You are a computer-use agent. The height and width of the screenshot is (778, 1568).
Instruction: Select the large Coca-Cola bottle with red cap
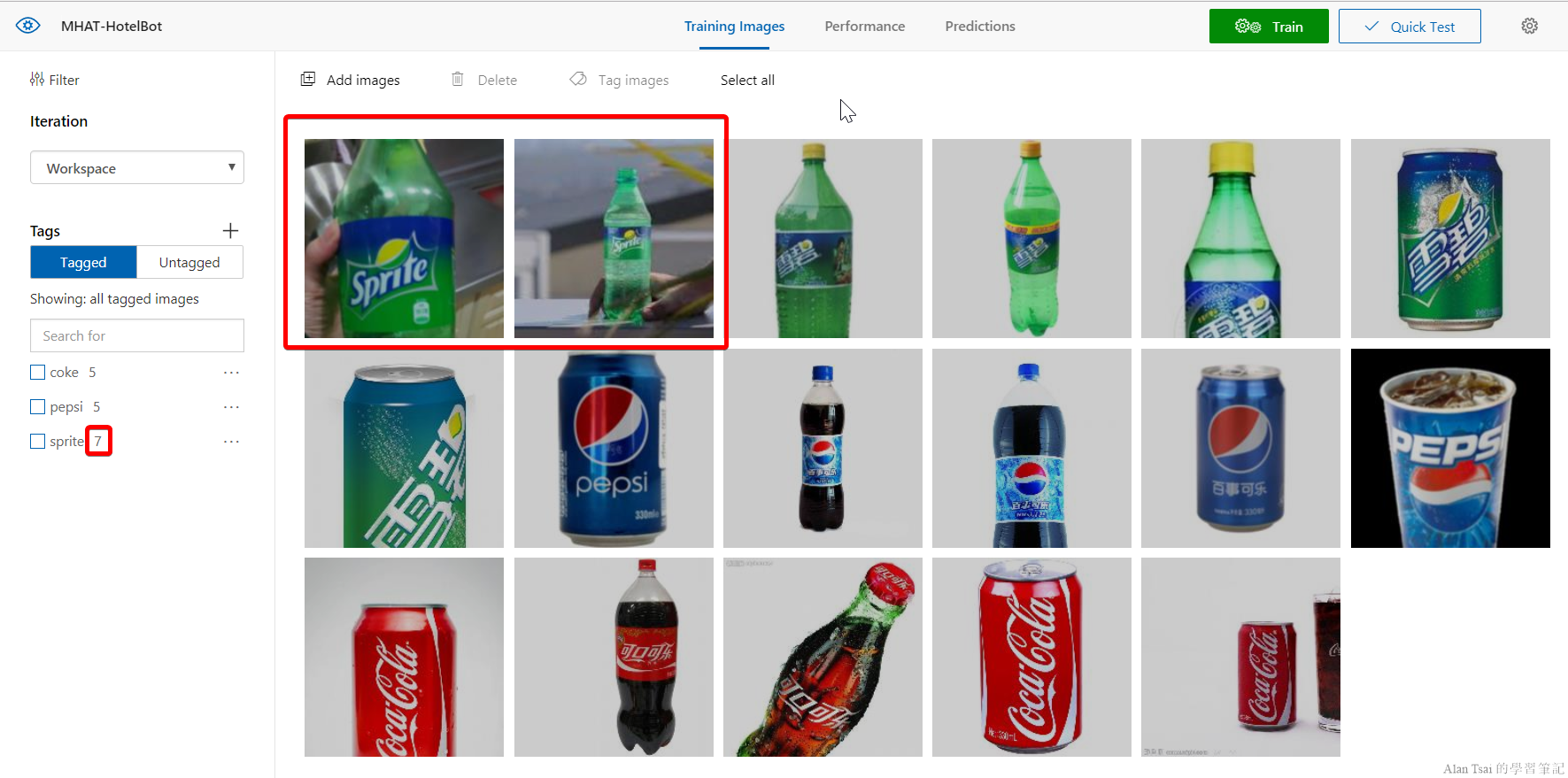click(614, 657)
